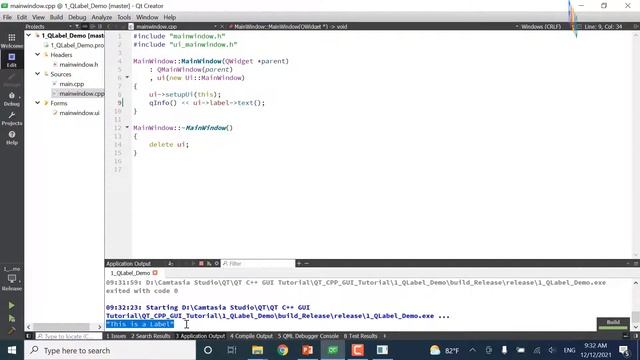Open Chrome from the taskbar
This screenshot has height=360, width=640.
pos(282,350)
